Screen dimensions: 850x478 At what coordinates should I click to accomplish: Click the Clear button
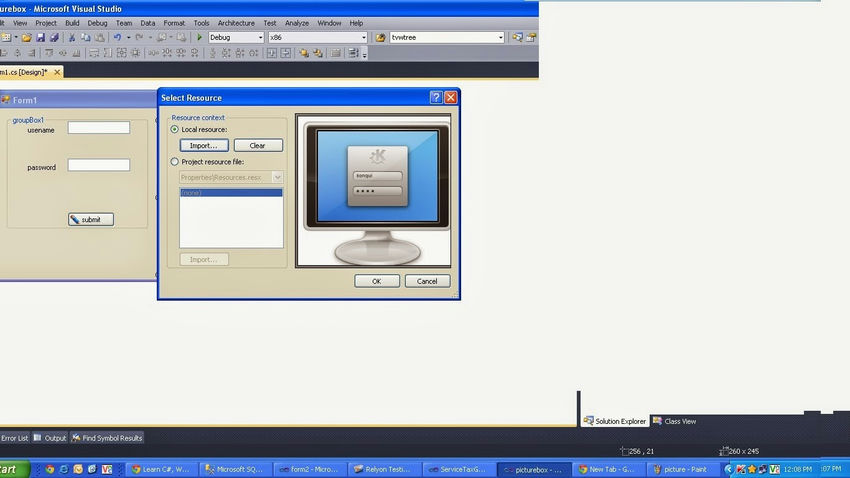(258, 145)
